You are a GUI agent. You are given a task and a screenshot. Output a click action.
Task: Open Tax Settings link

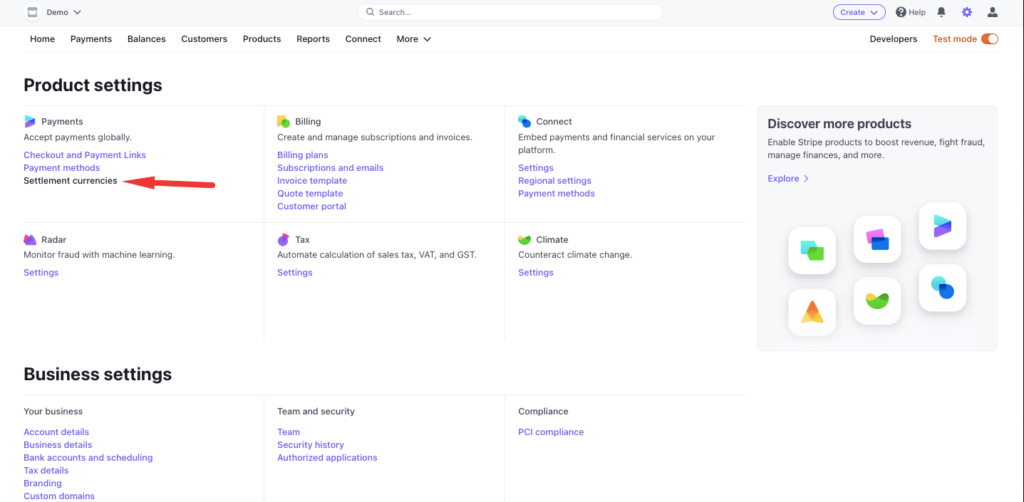pyautogui.click(x=295, y=272)
